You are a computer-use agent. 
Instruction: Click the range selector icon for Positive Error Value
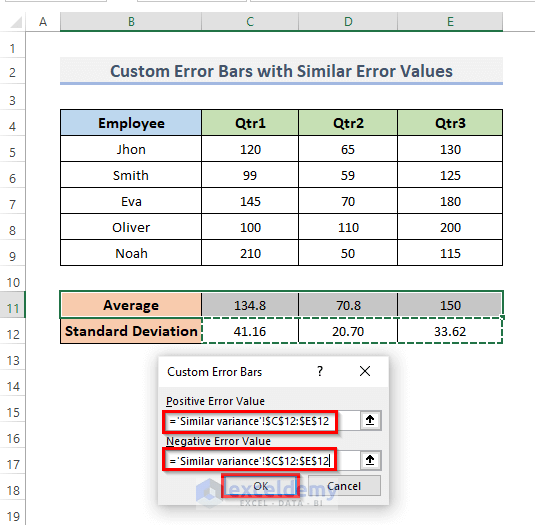370,421
